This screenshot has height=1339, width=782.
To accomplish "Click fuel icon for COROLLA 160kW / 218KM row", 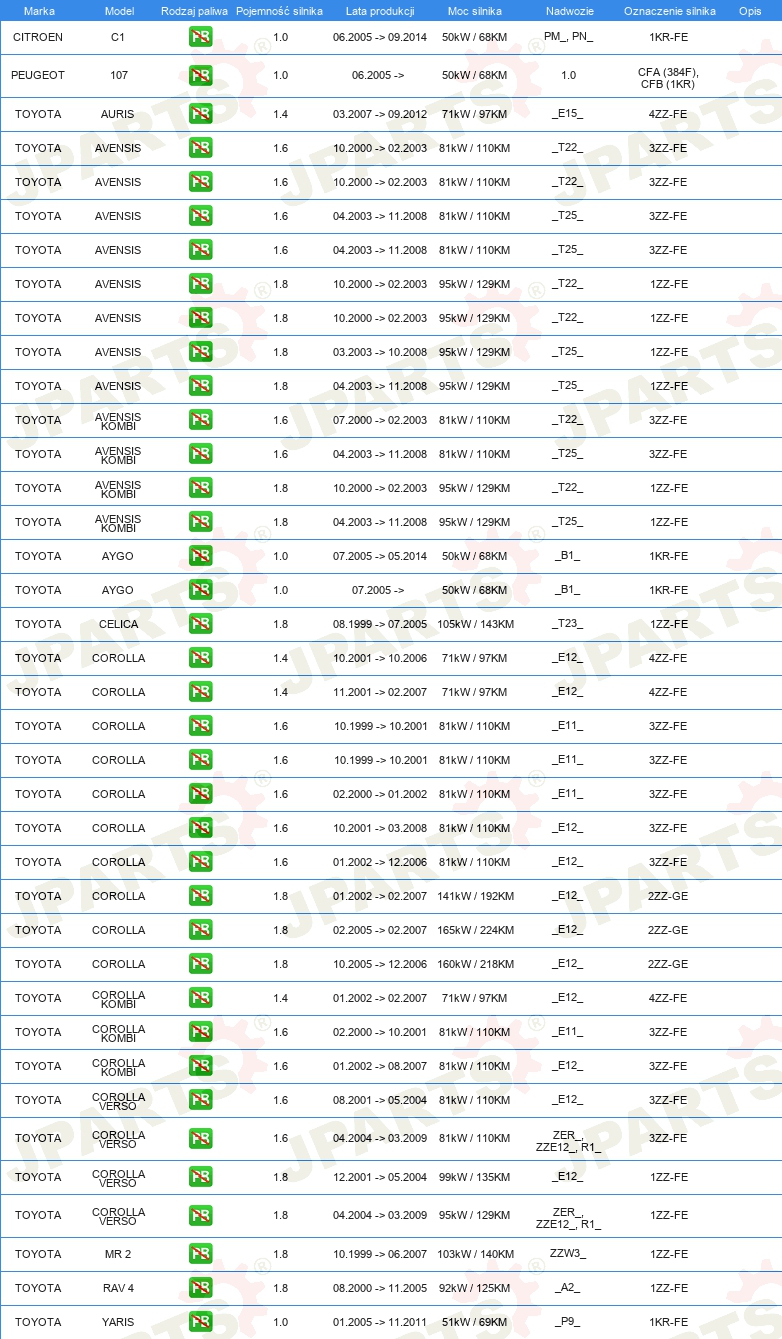I will click(200, 964).
